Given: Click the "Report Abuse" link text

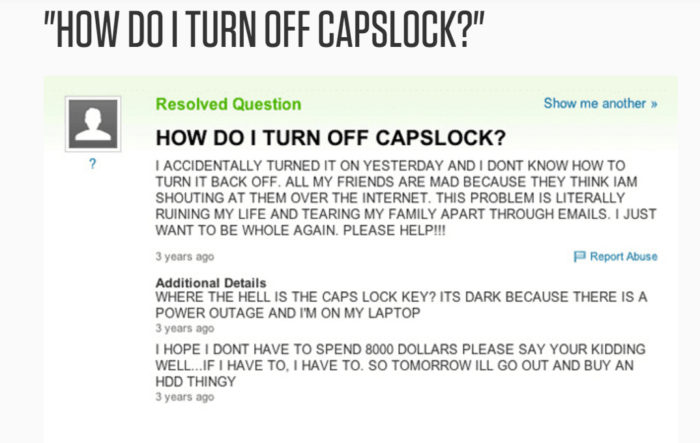Looking at the screenshot, I should 623,257.
